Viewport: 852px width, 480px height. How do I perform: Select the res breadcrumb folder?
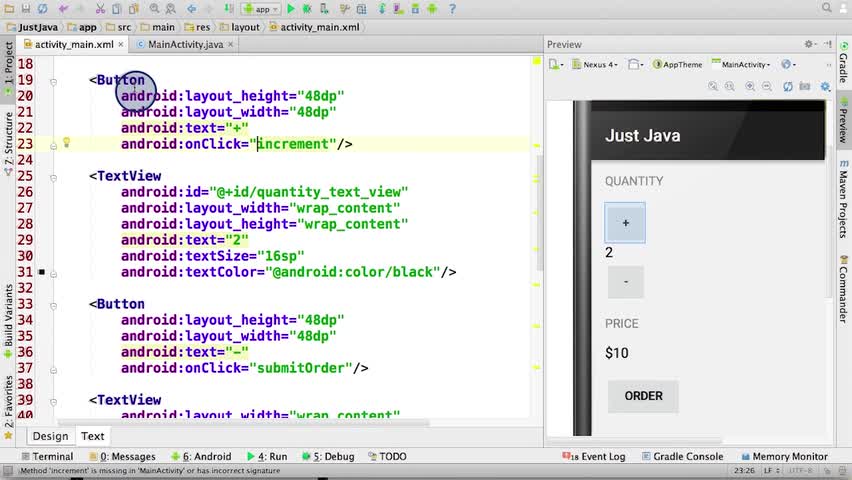pyautogui.click(x=197, y=27)
